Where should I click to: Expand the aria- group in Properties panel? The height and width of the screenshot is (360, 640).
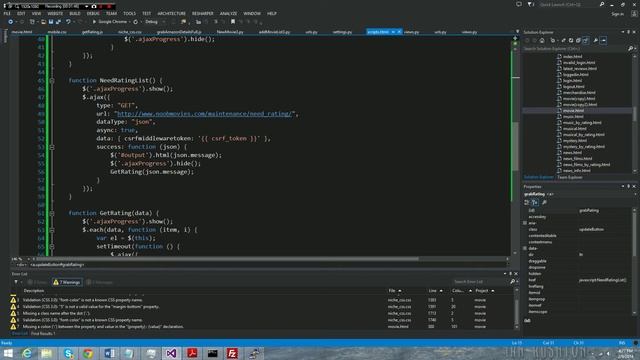(525, 223)
